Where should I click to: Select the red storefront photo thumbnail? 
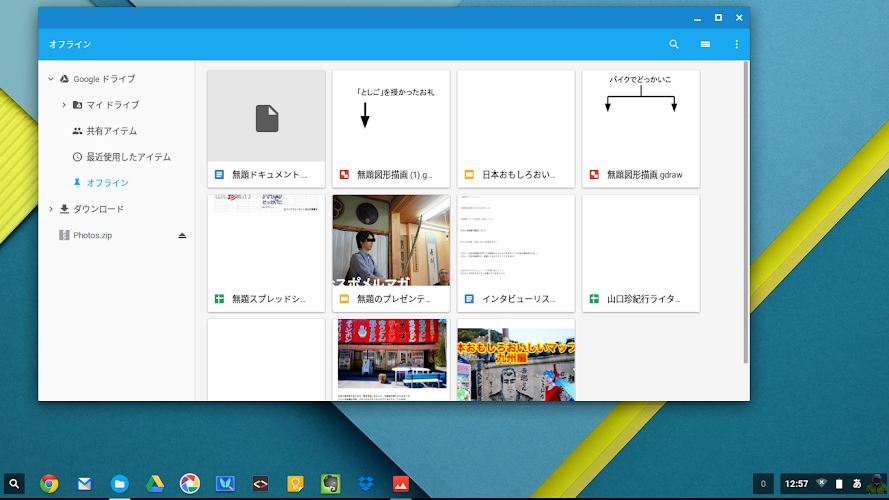click(x=391, y=359)
